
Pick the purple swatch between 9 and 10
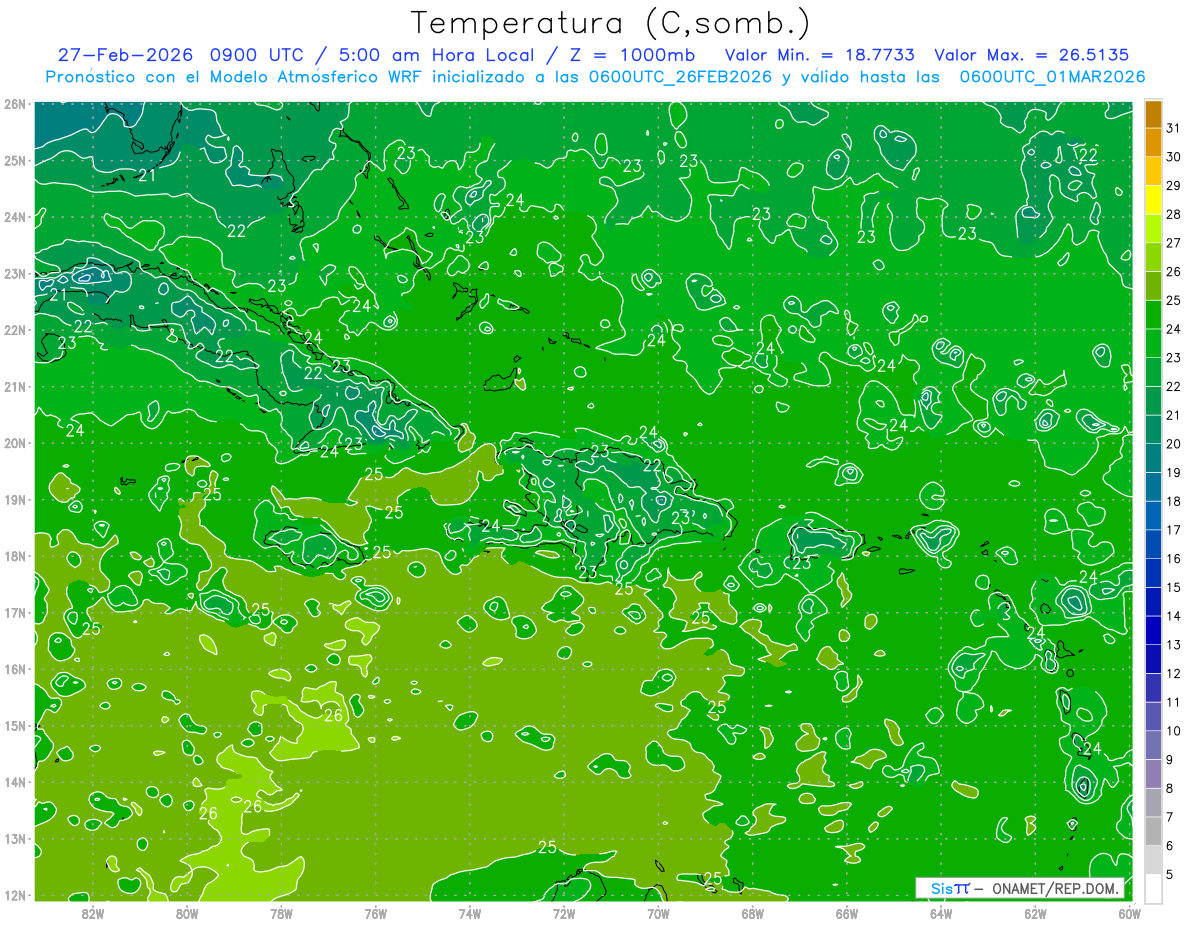1153,745
